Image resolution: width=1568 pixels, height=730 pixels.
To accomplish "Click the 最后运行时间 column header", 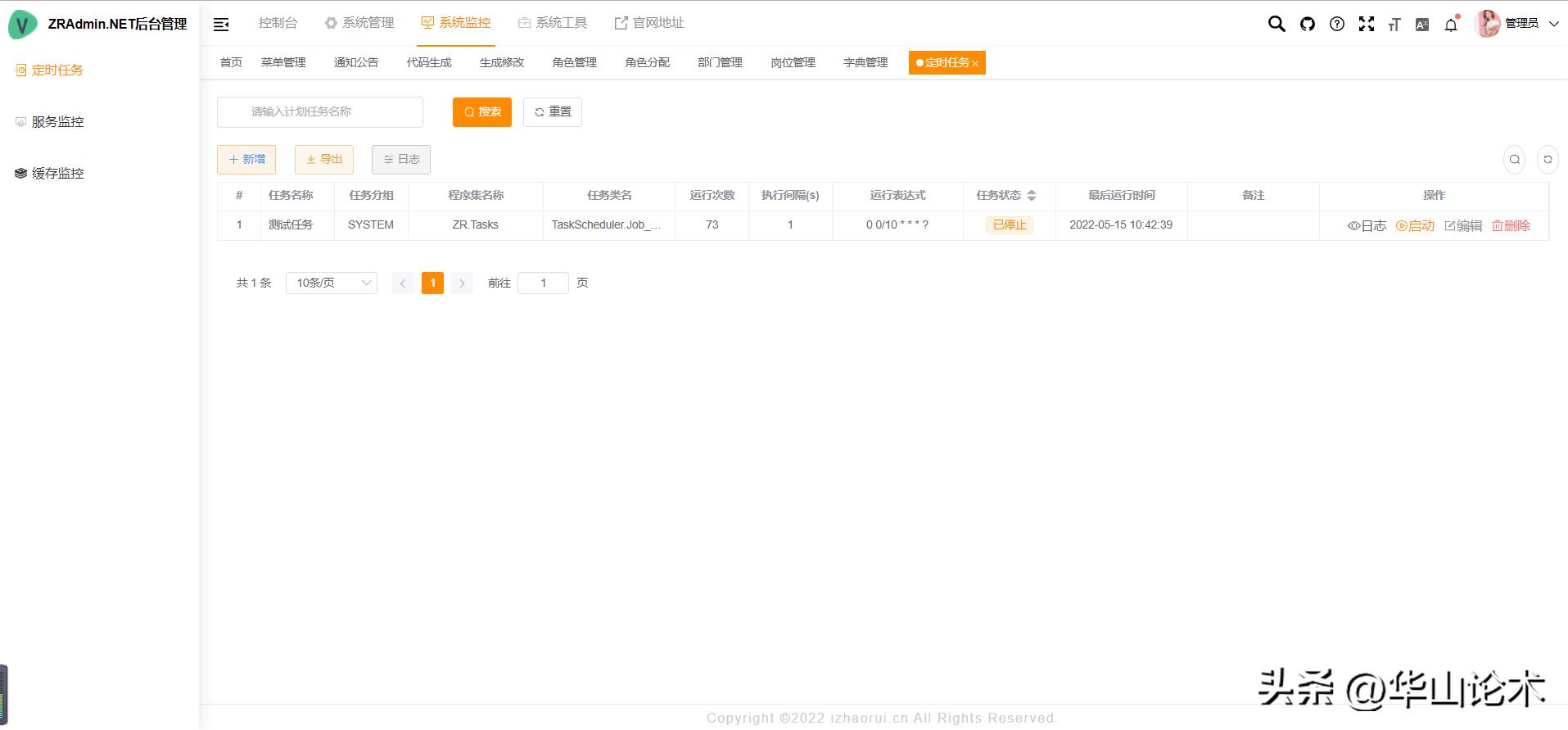I will (x=1122, y=196).
